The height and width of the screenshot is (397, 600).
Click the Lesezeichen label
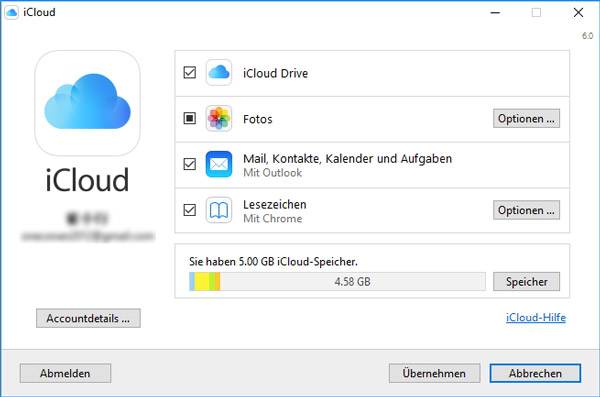point(275,204)
